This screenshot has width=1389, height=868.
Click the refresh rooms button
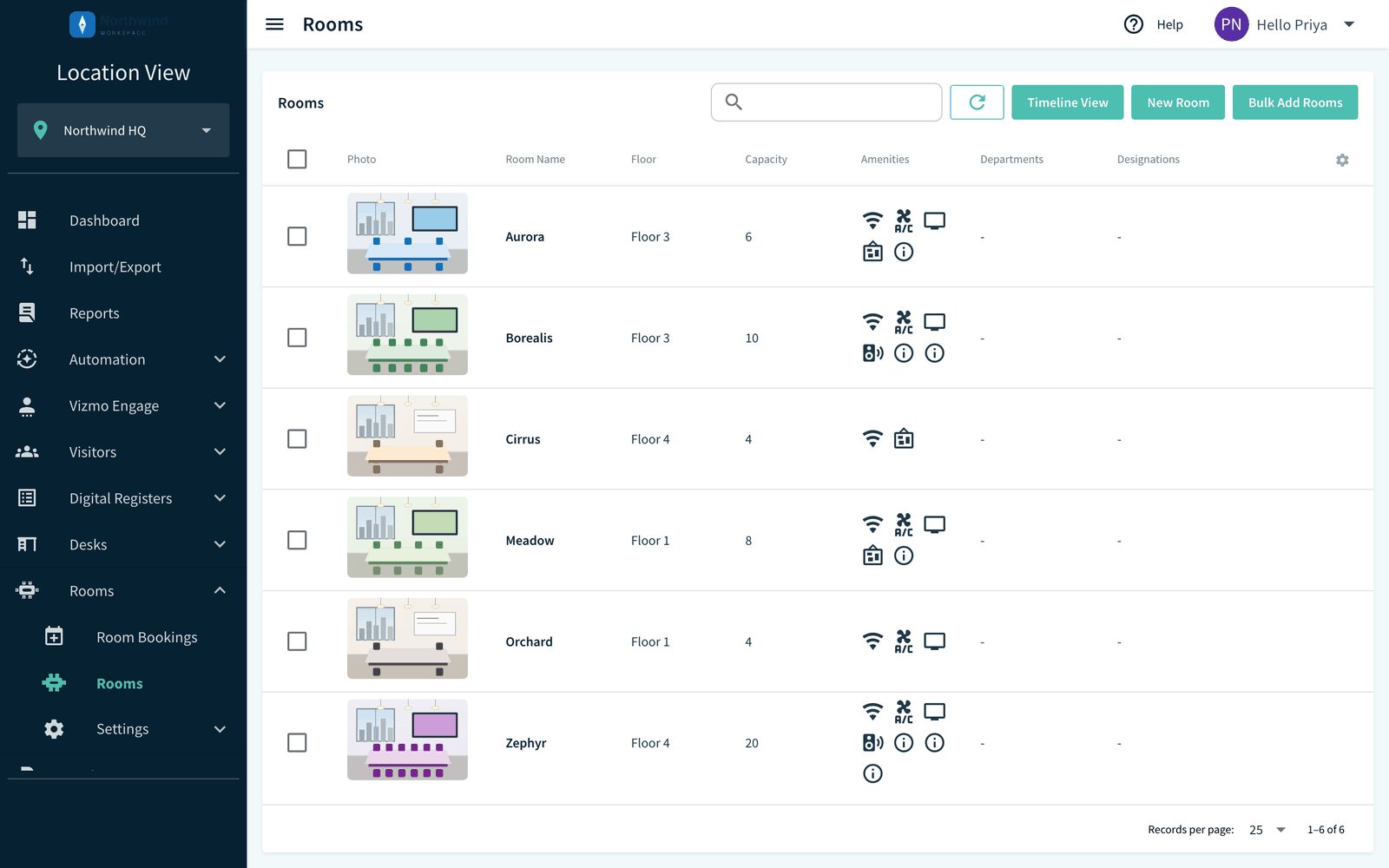[x=977, y=102]
